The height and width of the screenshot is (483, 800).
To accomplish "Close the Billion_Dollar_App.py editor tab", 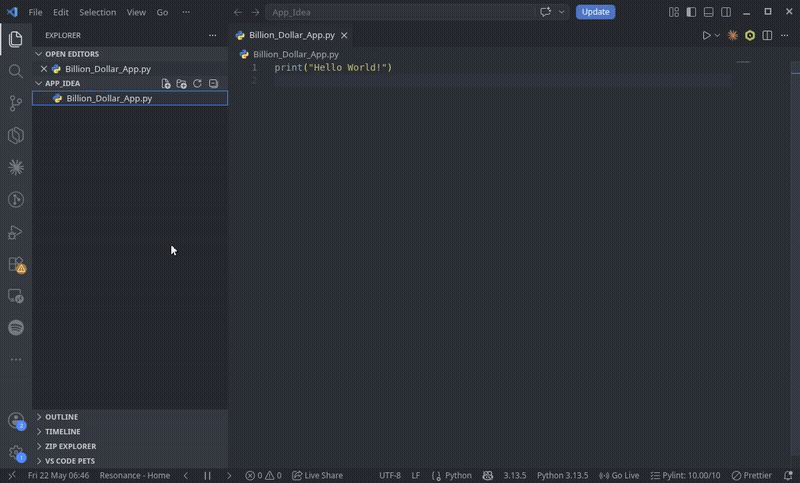I will [x=344, y=35].
